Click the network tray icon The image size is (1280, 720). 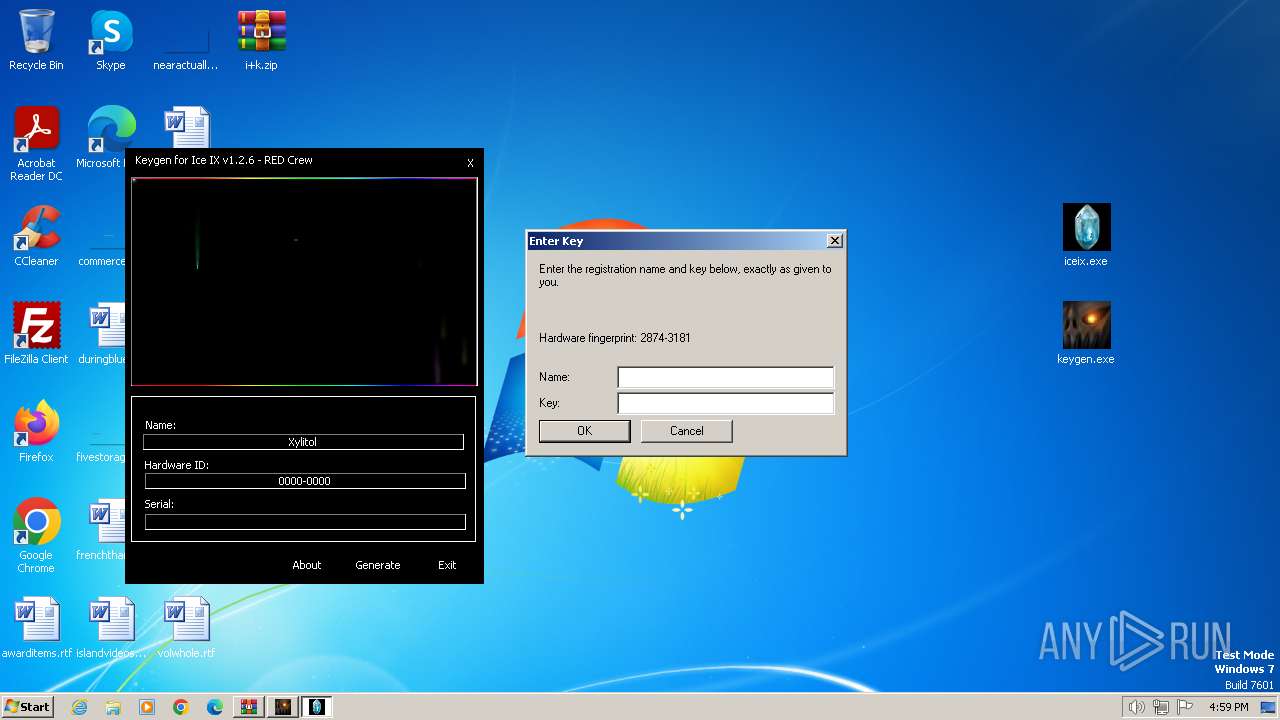1160,707
